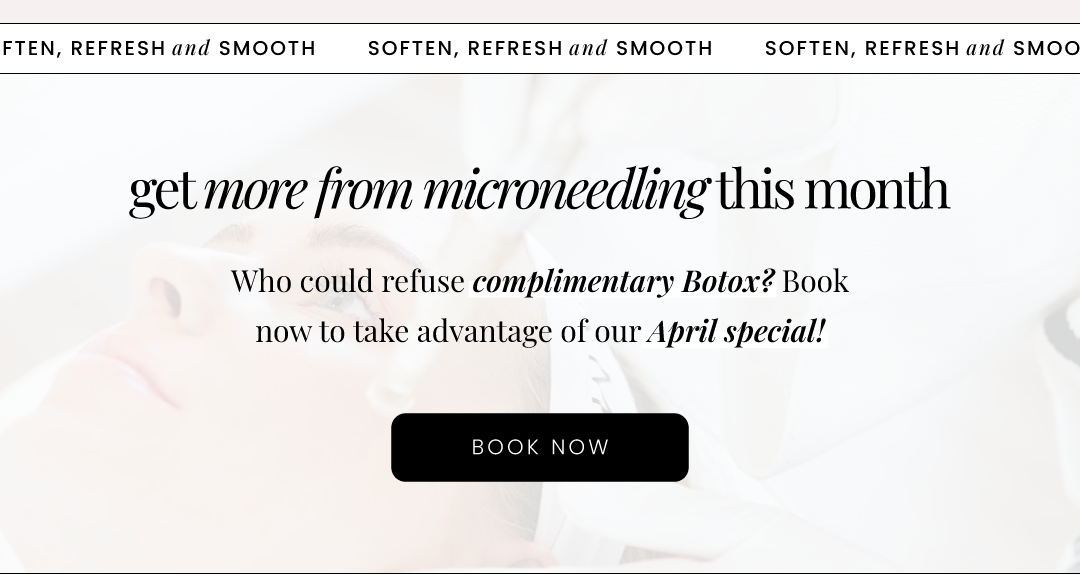Click the highlighted 'complimentary Botox?' text

[x=623, y=281]
